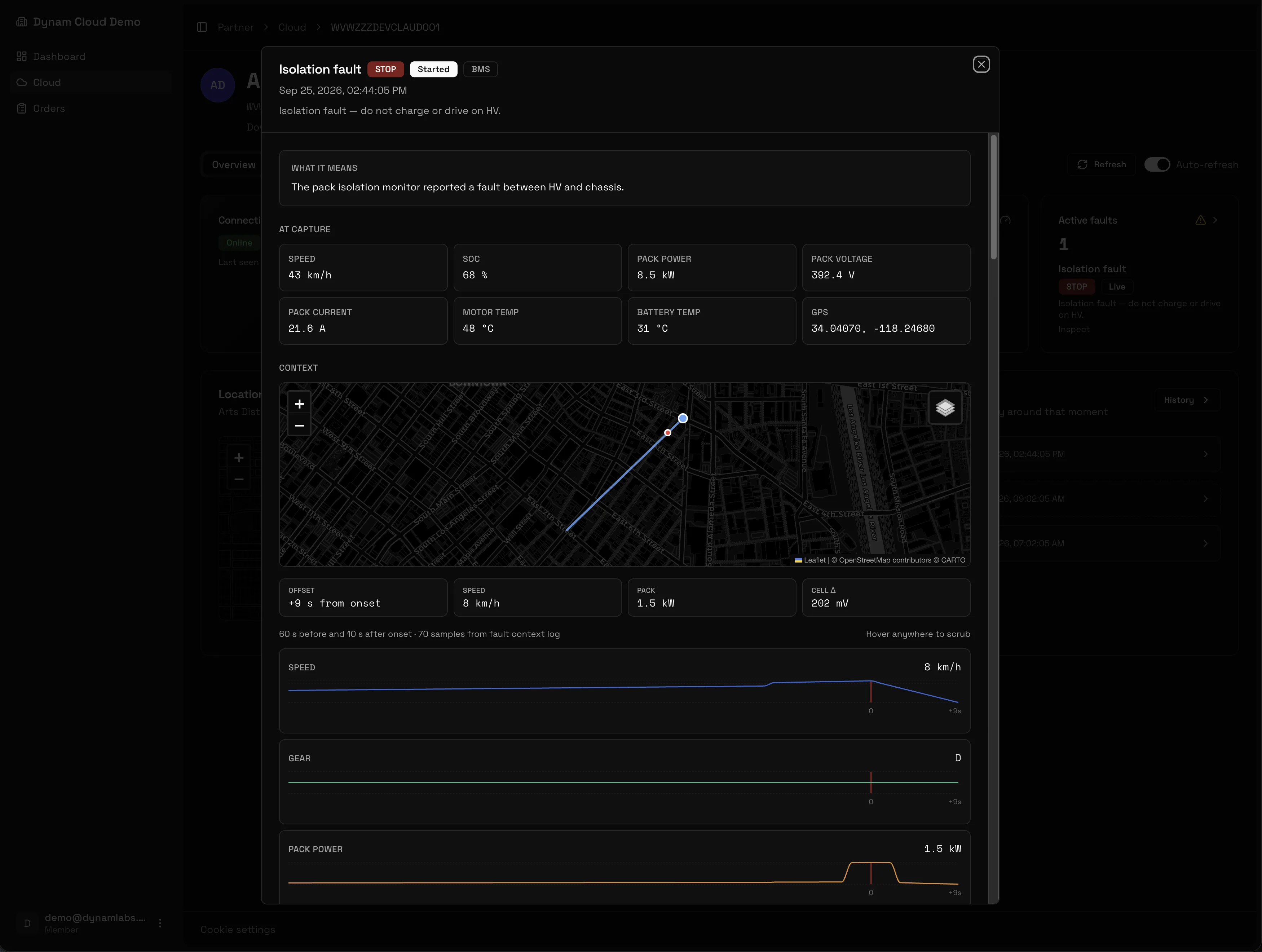Toggle the Auto-refresh switch
Screen dimensions: 1262x952
(x=1157, y=164)
